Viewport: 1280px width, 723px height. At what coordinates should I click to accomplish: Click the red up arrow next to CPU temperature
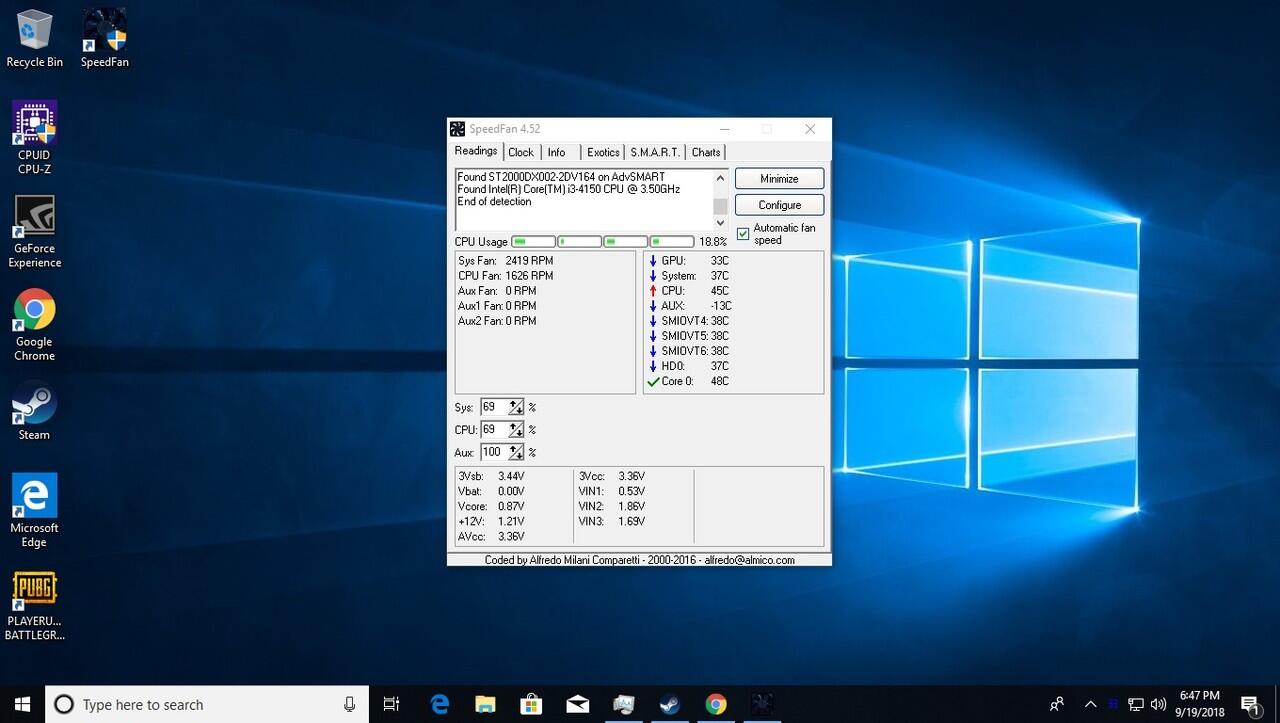(653, 291)
